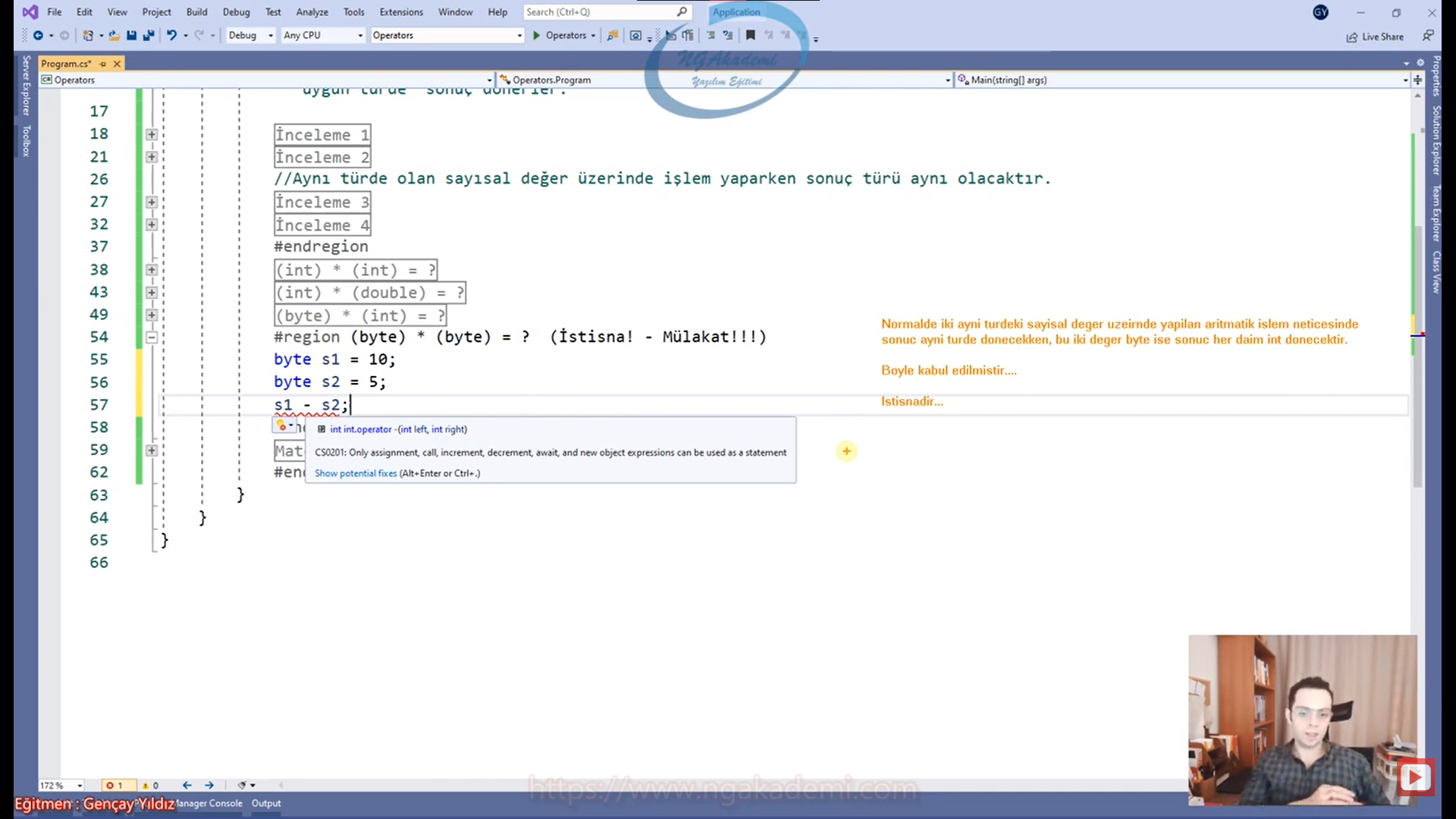The image size is (1456, 819).
Task: Expand the (int) * (int) region
Action: click(x=152, y=270)
